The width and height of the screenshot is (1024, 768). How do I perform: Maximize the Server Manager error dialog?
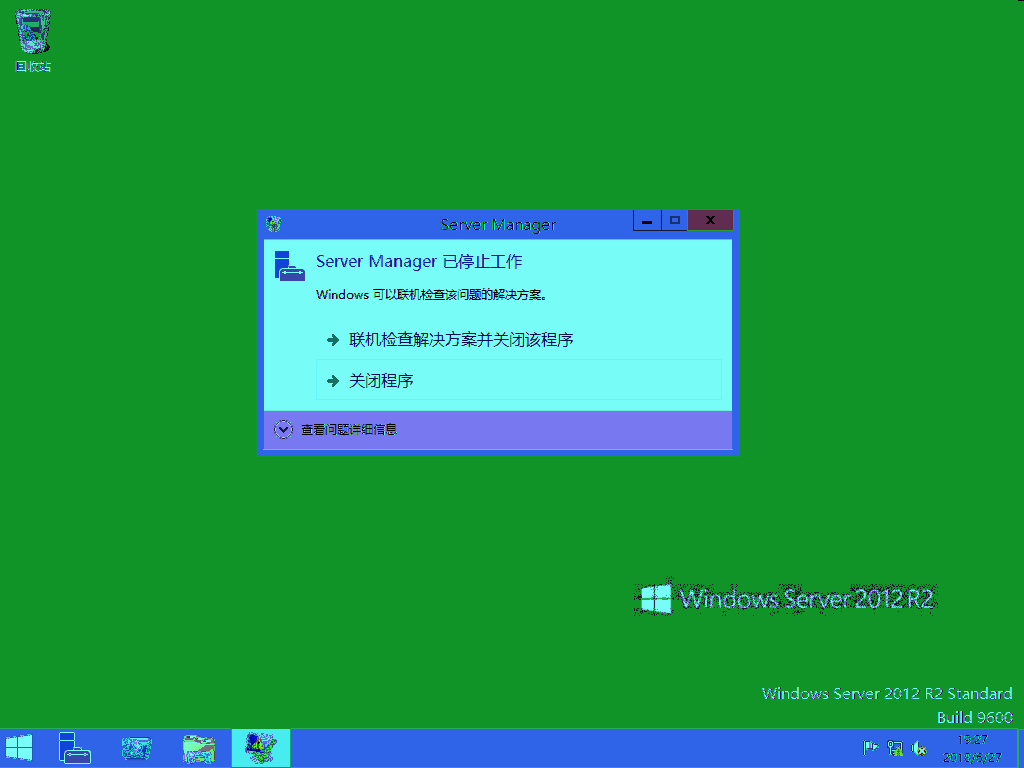675,221
